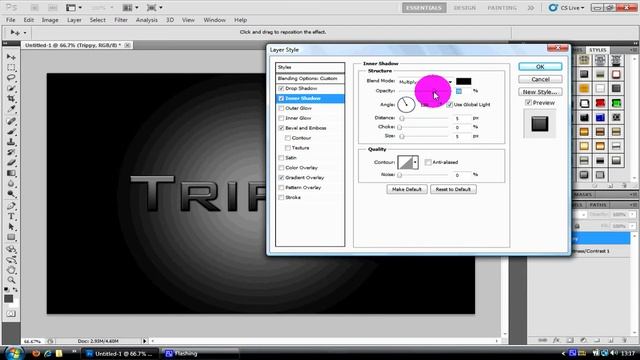Click the black shadow color swatch
This screenshot has width=640, height=360.
(464, 82)
